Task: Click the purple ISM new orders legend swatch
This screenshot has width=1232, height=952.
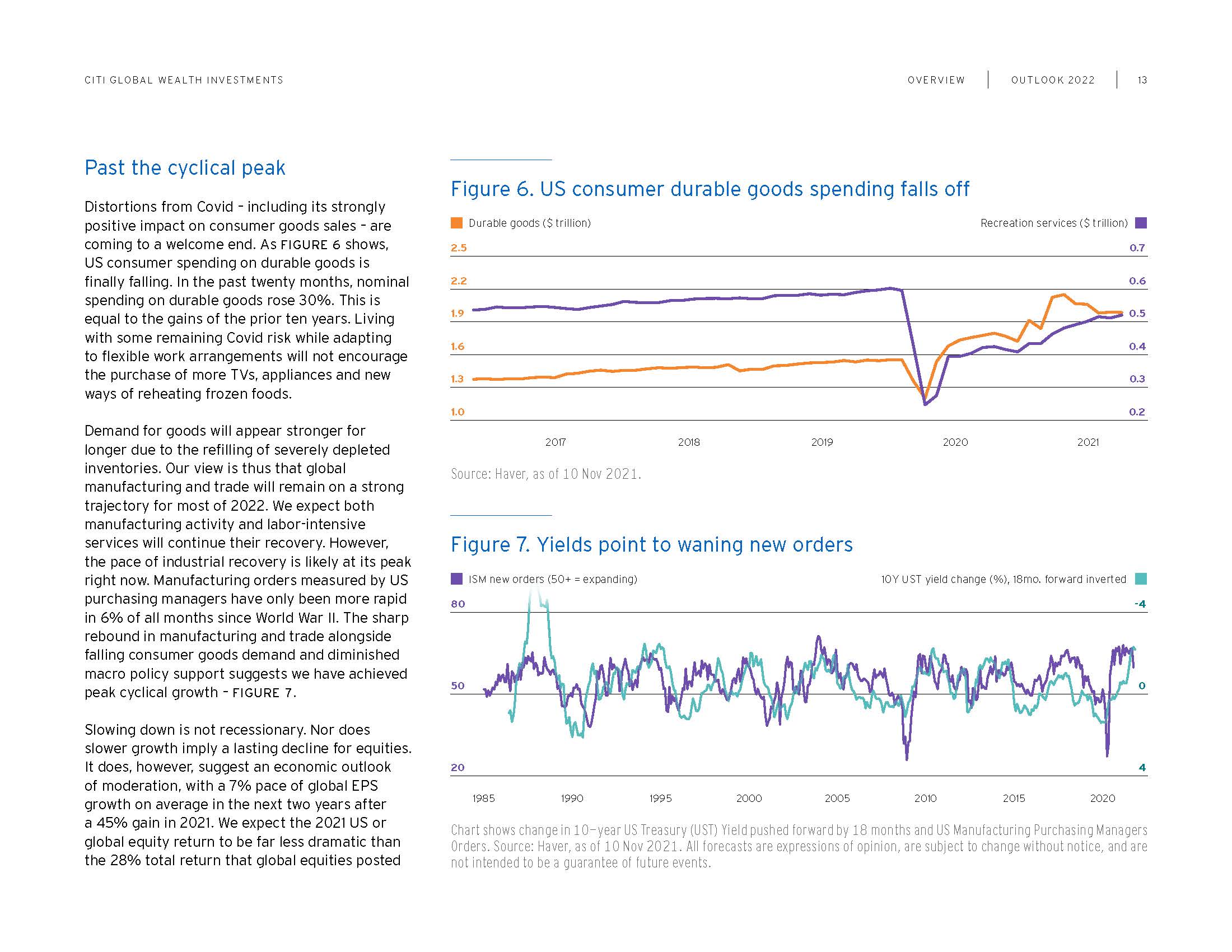Action: [x=456, y=578]
